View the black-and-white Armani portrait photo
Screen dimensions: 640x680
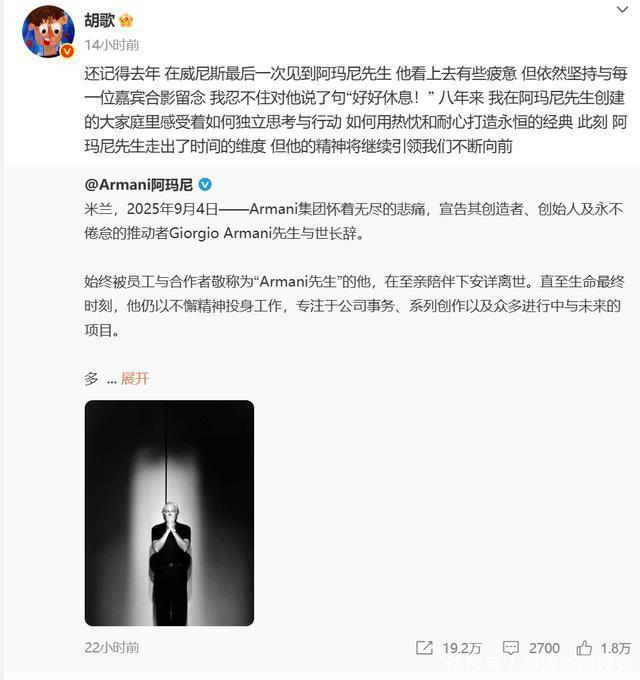point(169,513)
